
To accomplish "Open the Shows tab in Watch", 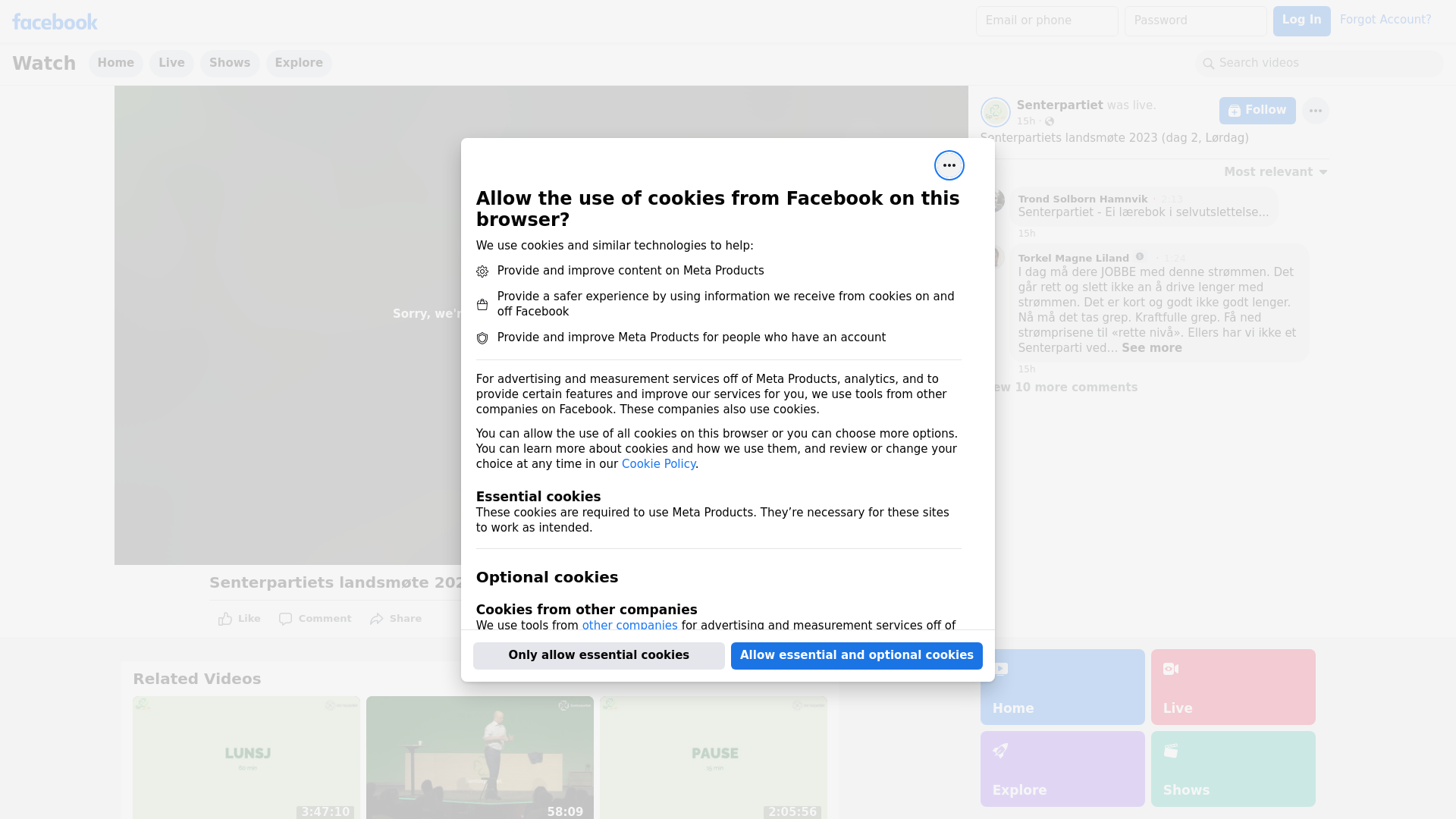I will pyautogui.click(x=230, y=63).
